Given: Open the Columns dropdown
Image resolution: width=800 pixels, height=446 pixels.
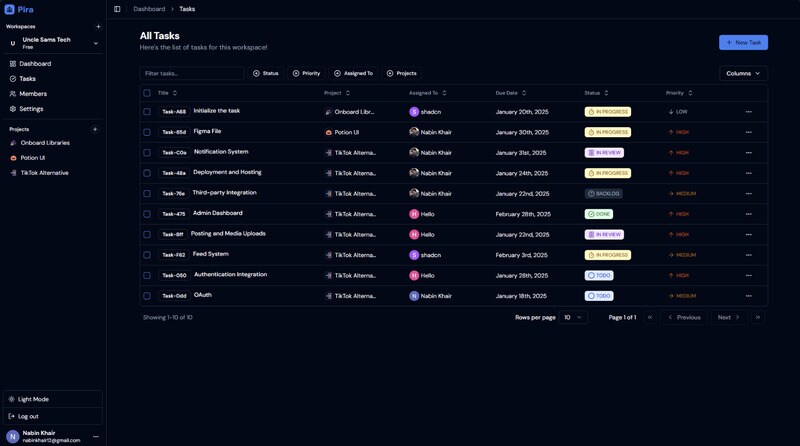Looking at the screenshot, I should click(x=743, y=73).
